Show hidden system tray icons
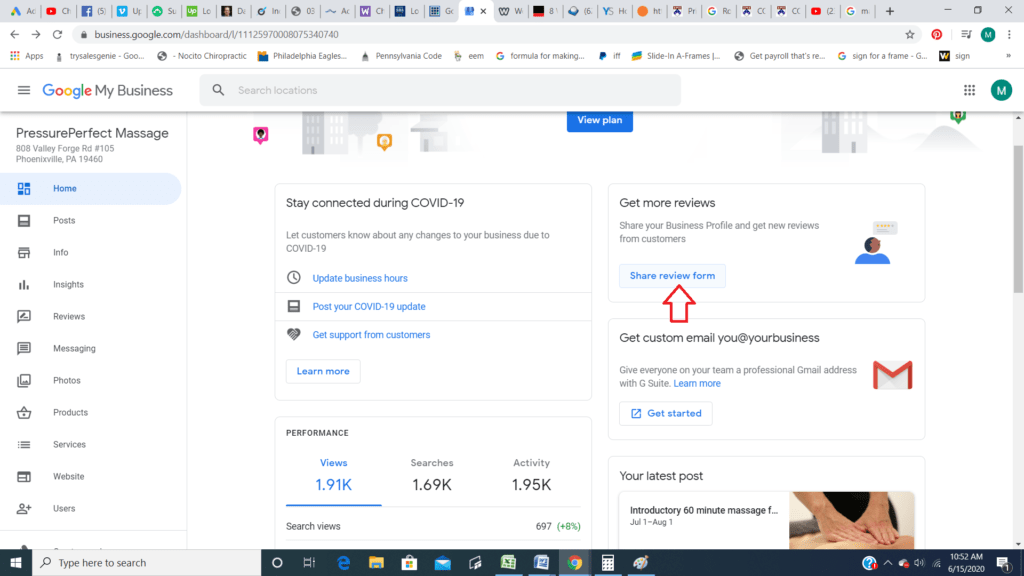The image size is (1024, 576). [x=888, y=562]
